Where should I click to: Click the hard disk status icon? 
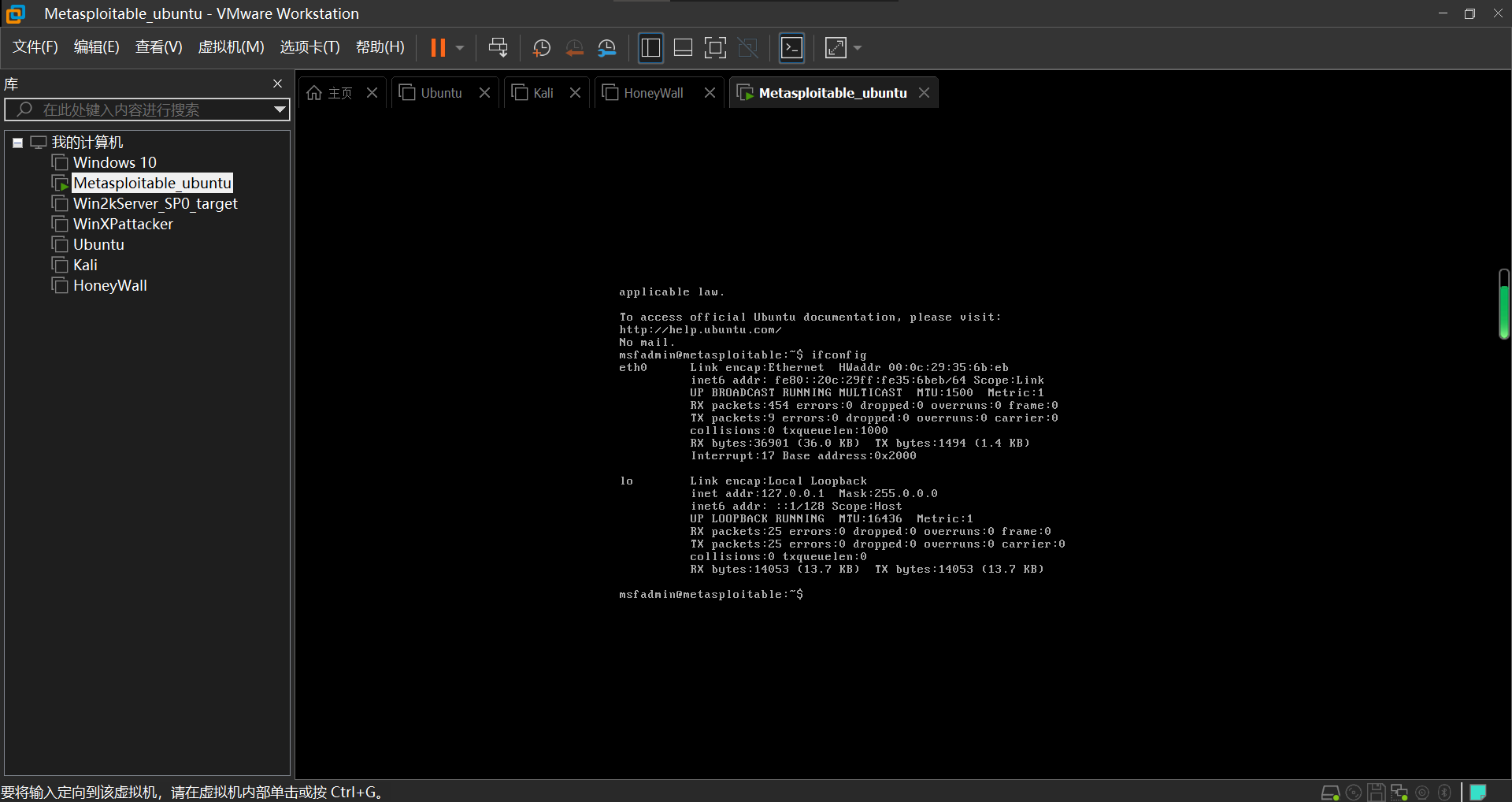tap(1330, 793)
